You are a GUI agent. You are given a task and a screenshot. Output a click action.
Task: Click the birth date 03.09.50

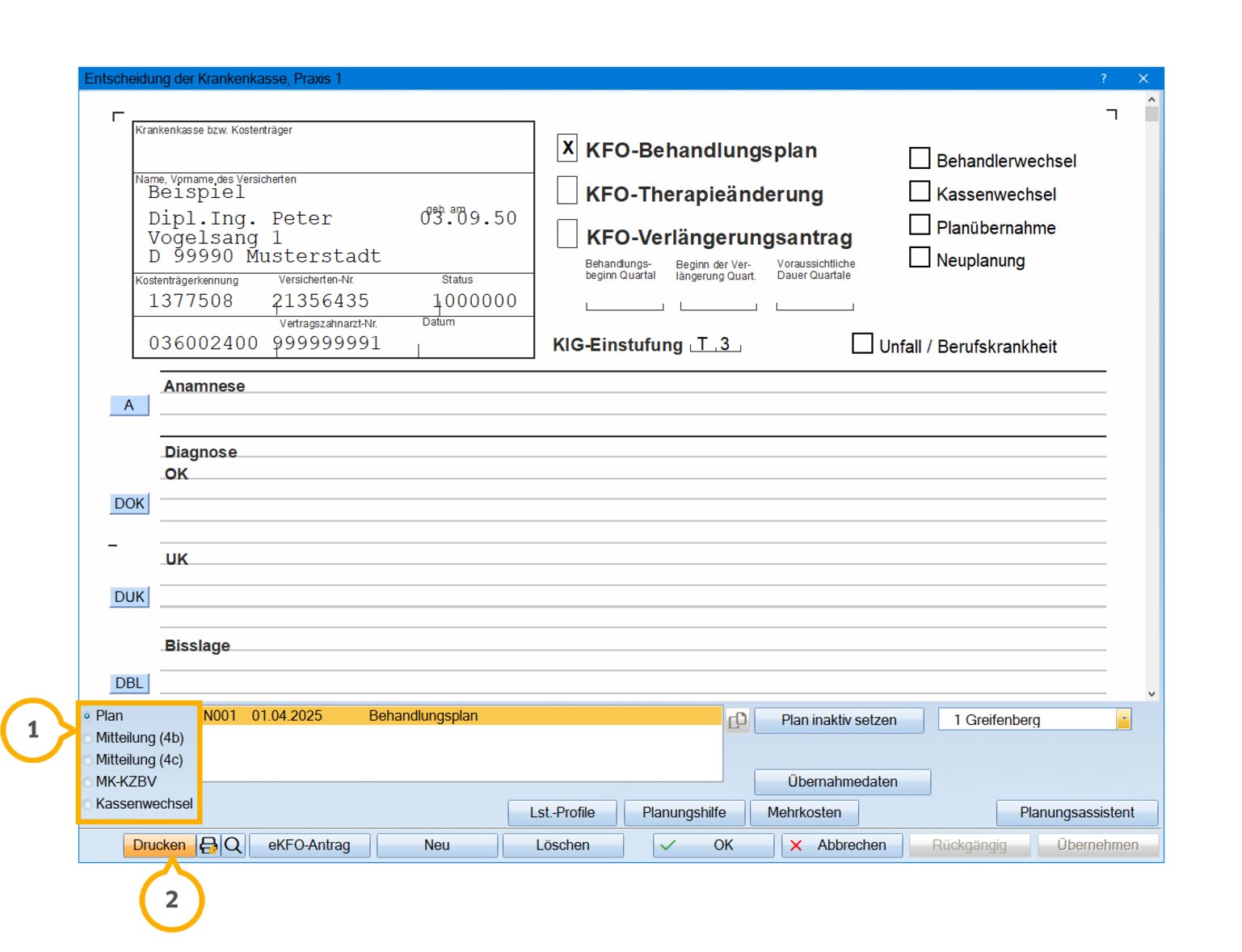coord(469,218)
